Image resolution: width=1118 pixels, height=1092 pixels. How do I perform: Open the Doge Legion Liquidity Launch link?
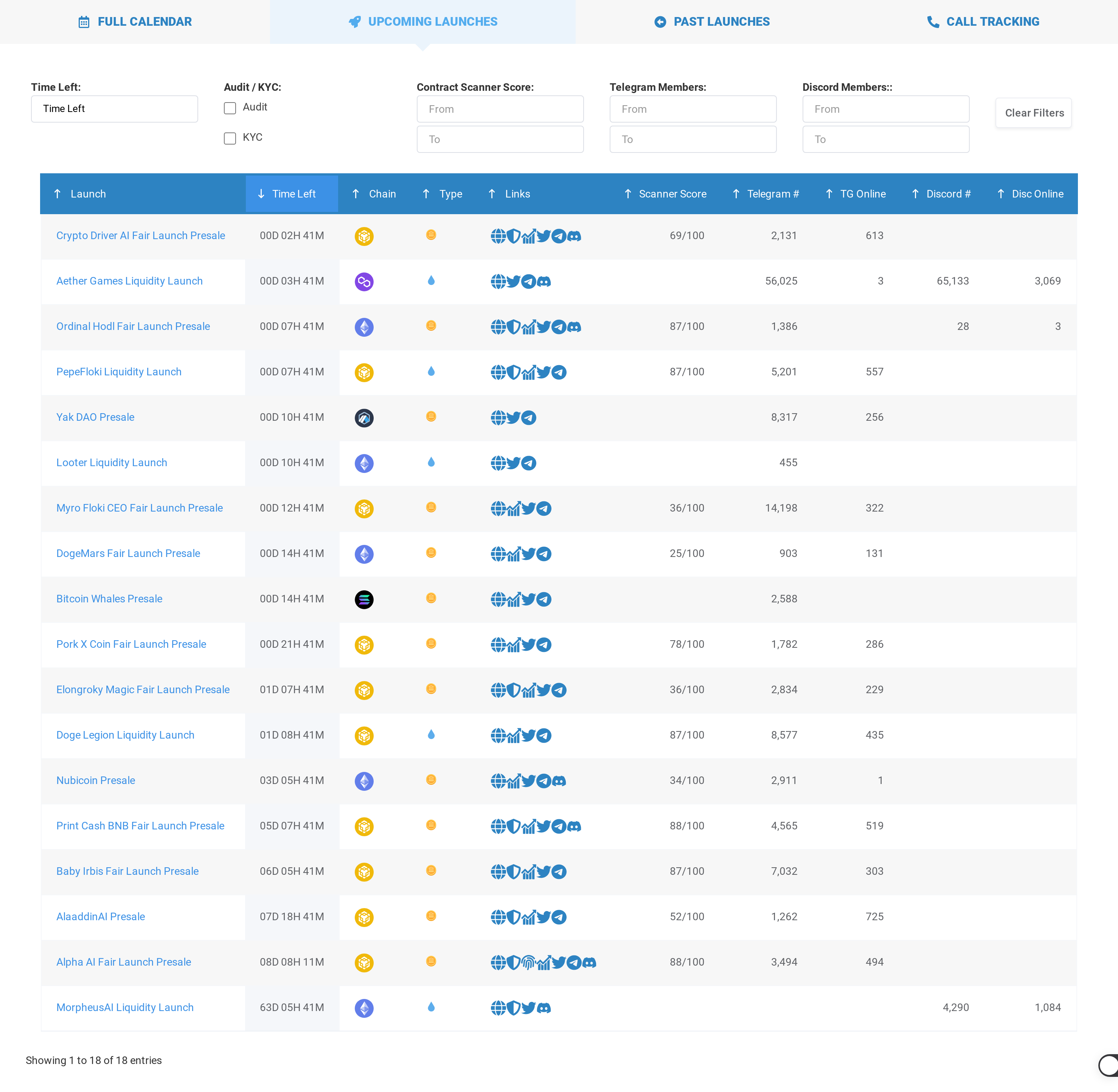pos(125,735)
